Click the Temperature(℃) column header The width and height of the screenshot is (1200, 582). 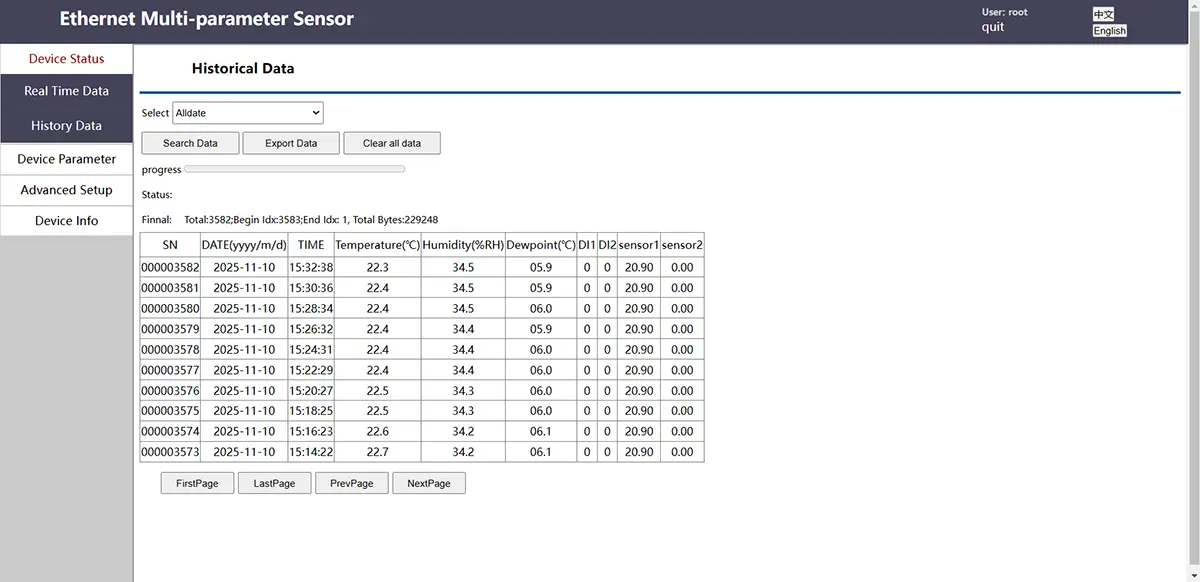pos(377,245)
